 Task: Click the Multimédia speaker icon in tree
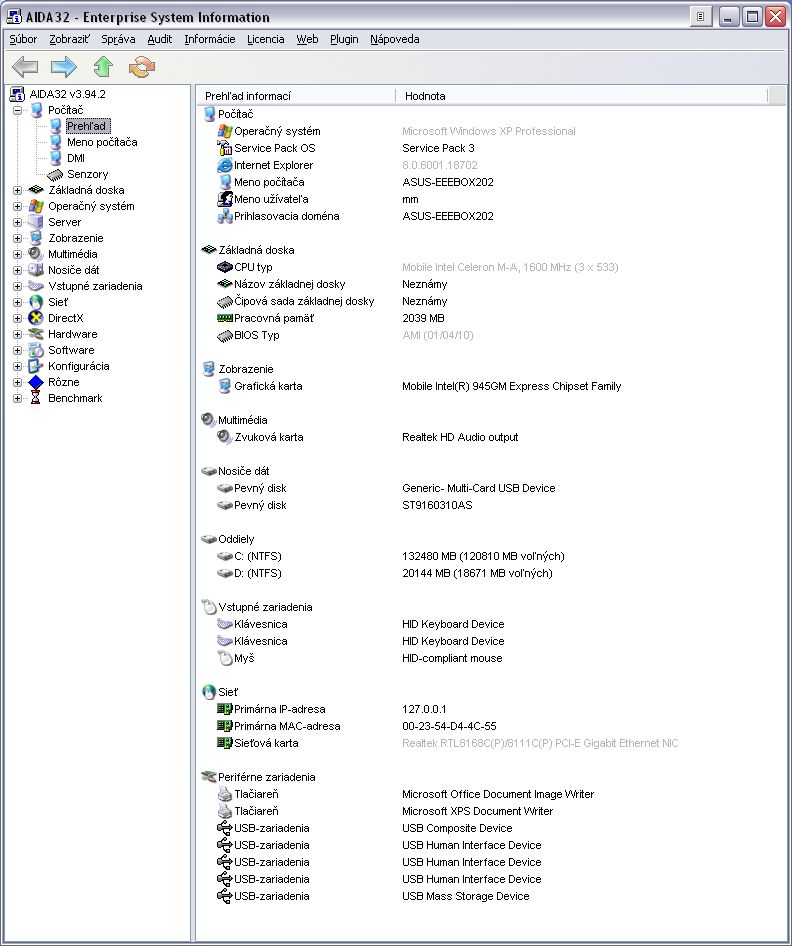coord(36,254)
